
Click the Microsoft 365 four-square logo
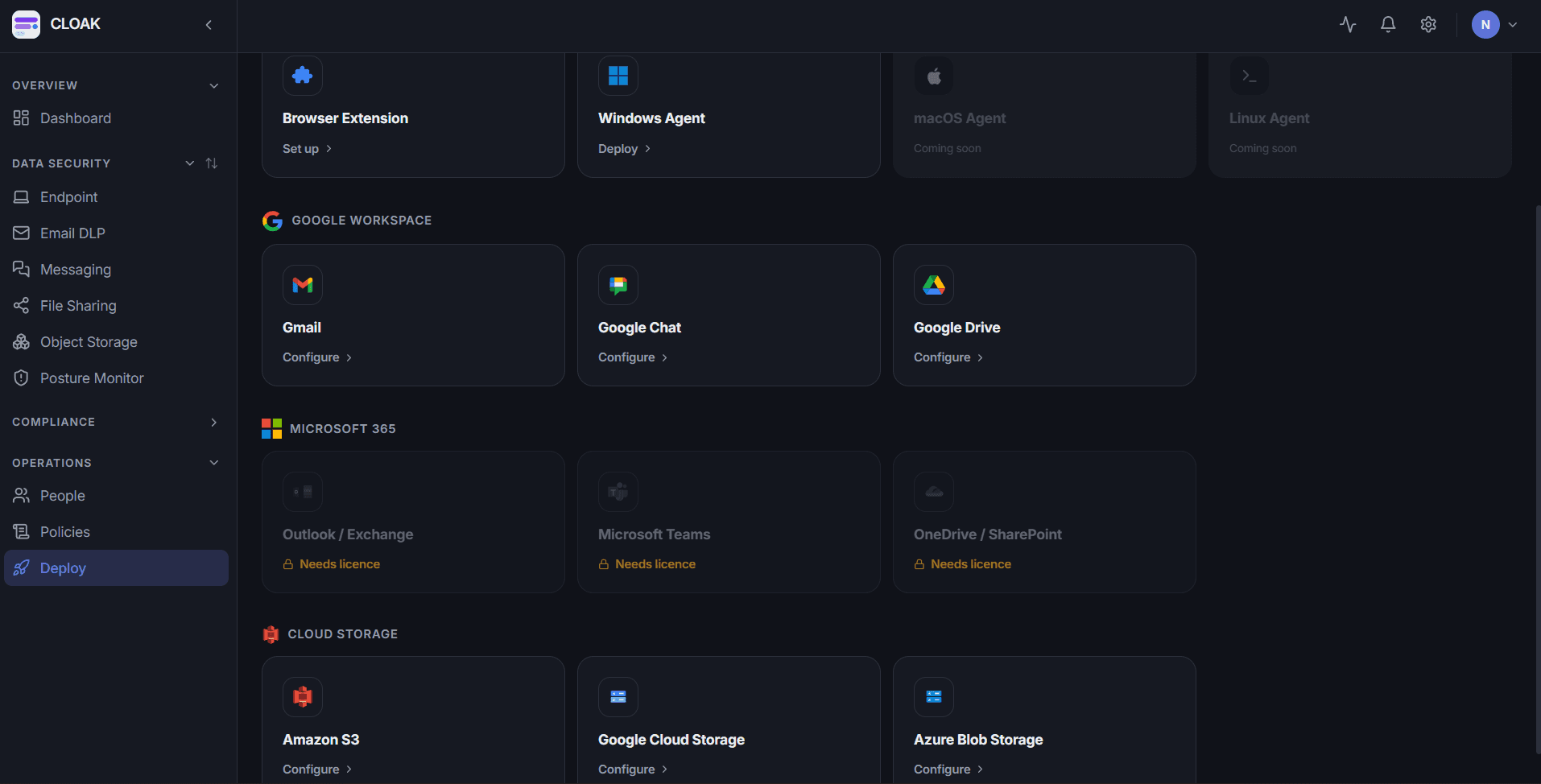point(271,428)
